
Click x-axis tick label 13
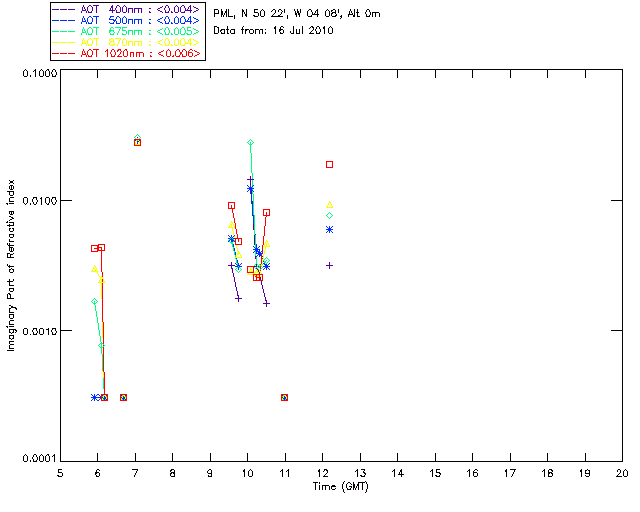coord(360,473)
